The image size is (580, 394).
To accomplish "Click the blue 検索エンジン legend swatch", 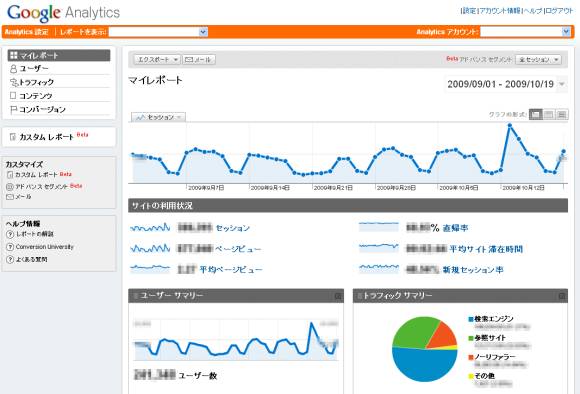I will coord(471,319).
